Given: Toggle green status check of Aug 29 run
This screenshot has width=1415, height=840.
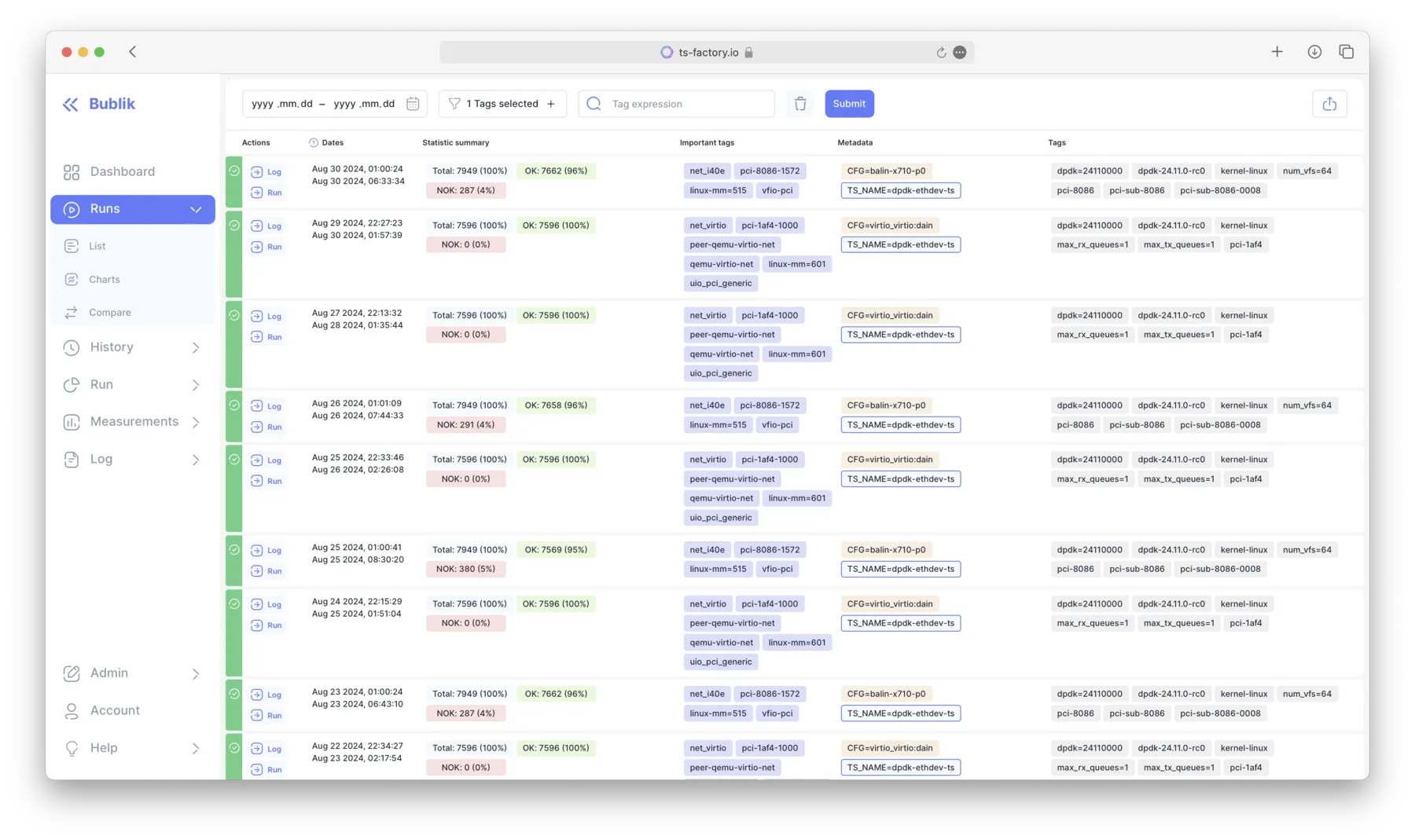Looking at the screenshot, I should [x=234, y=226].
